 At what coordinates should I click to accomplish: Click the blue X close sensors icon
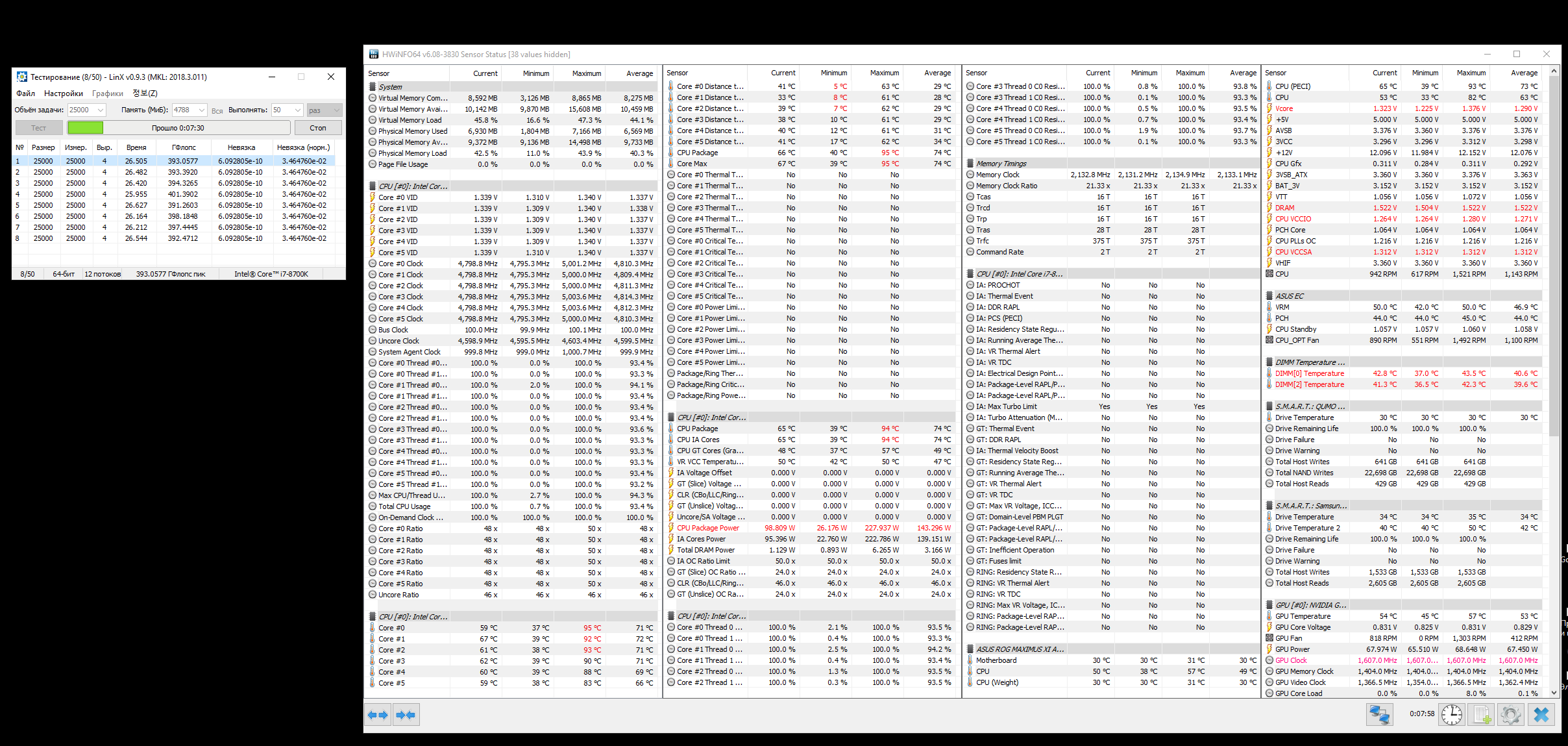[x=1541, y=715]
